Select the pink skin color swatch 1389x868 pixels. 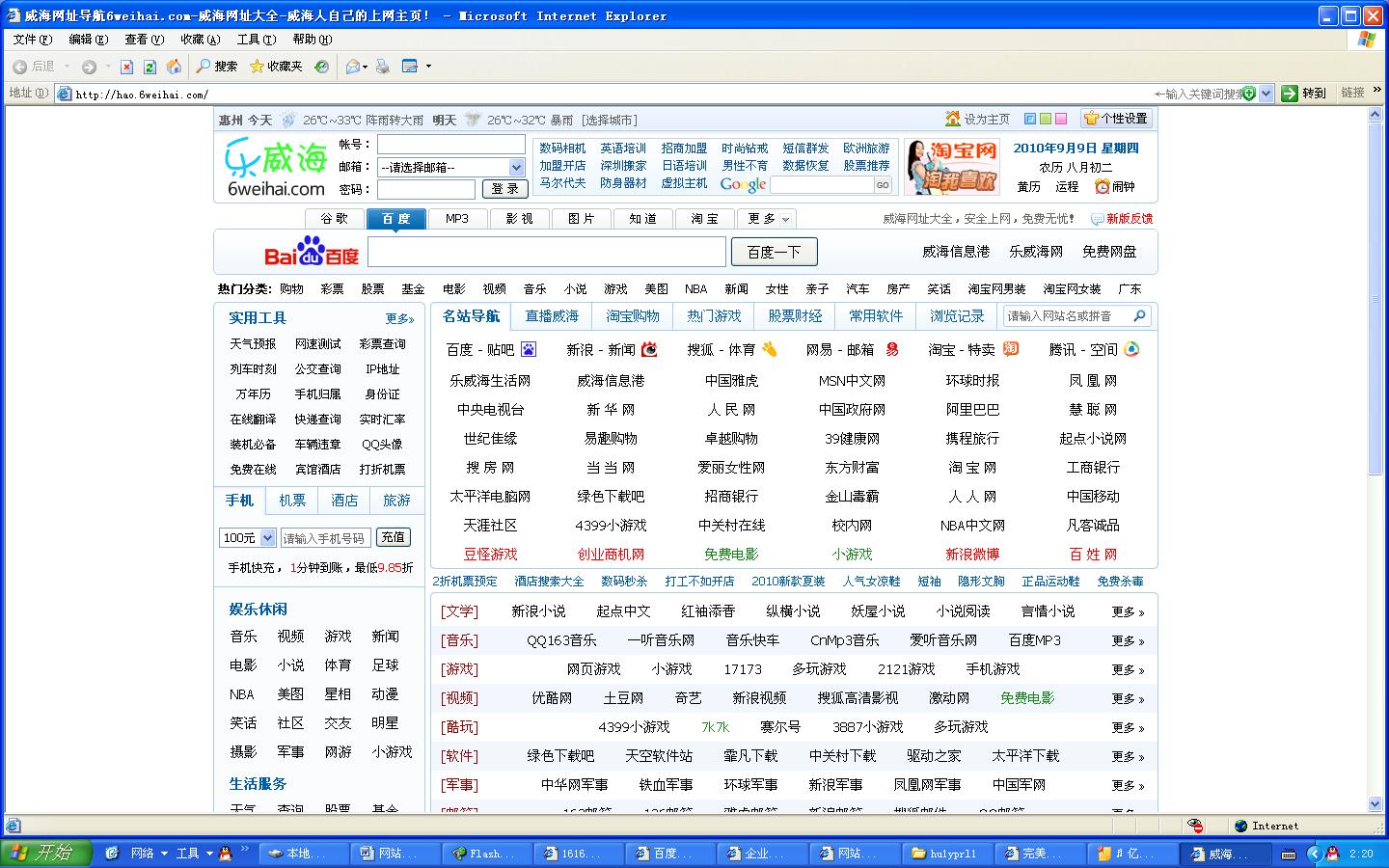pos(1060,119)
